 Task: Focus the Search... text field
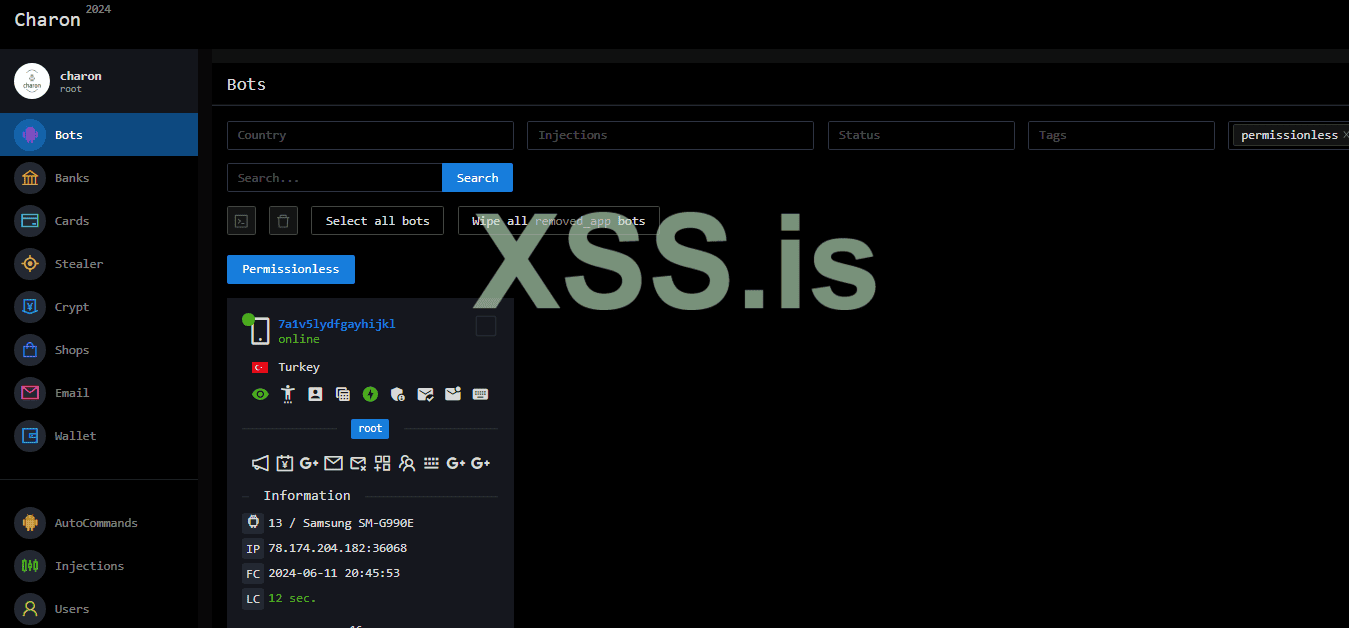[334, 178]
